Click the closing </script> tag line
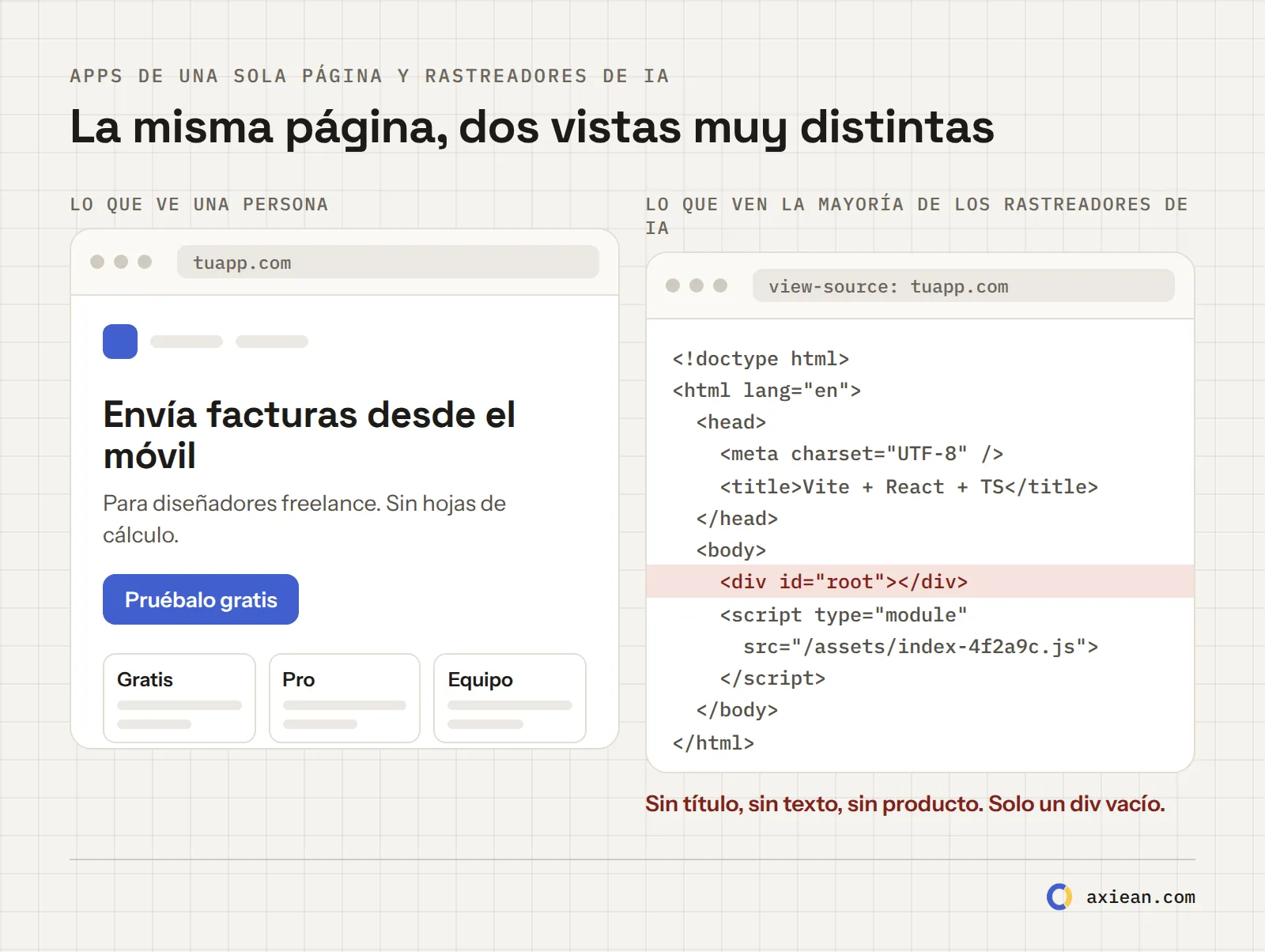This screenshot has width=1265, height=952. pos(772,678)
